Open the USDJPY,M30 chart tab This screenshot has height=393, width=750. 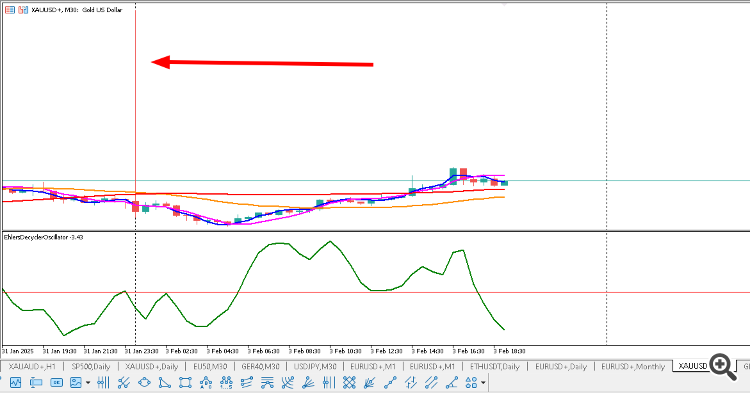[315, 366]
